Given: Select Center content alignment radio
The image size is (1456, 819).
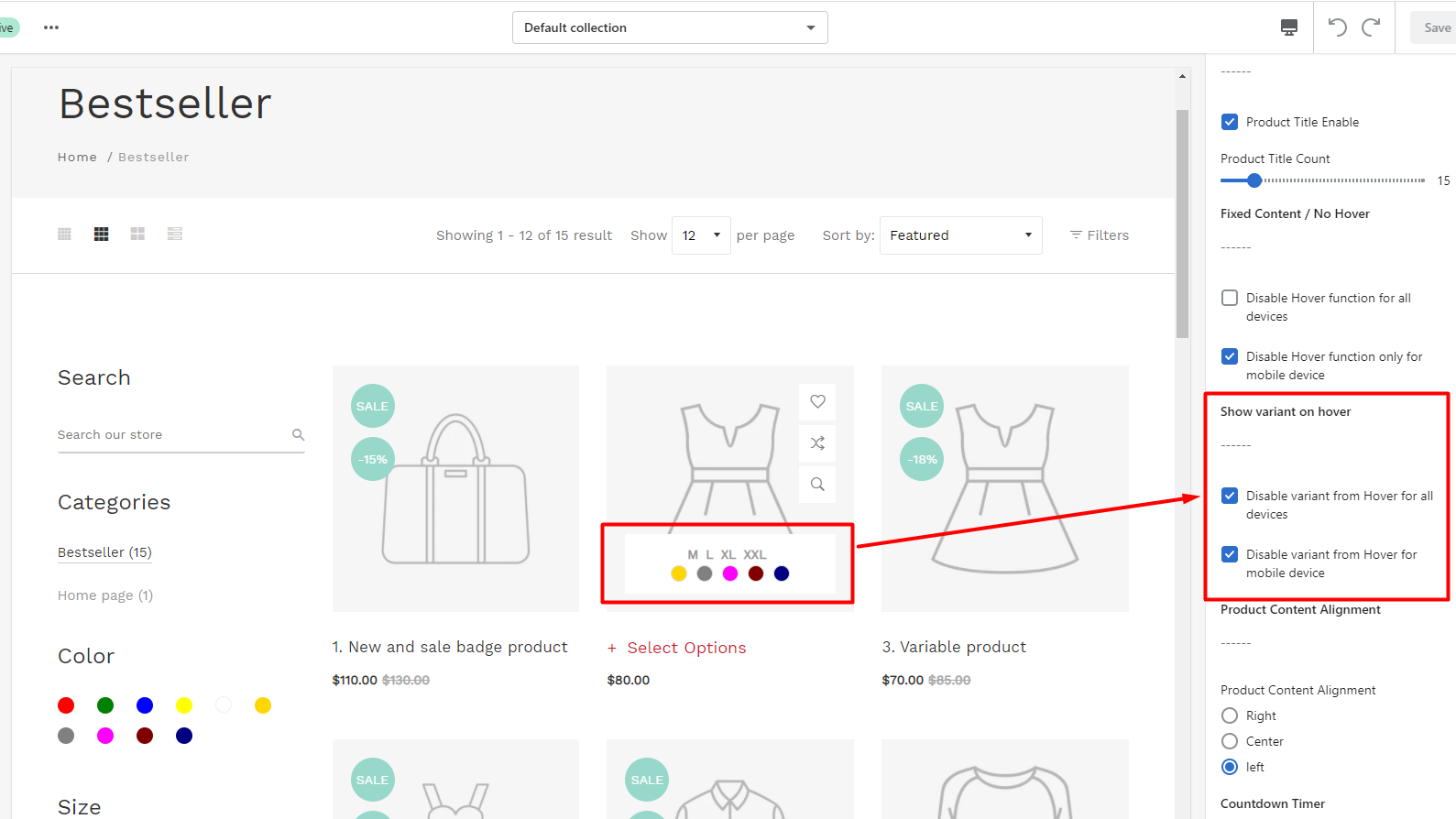Looking at the screenshot, I should tap(1230, 741).
